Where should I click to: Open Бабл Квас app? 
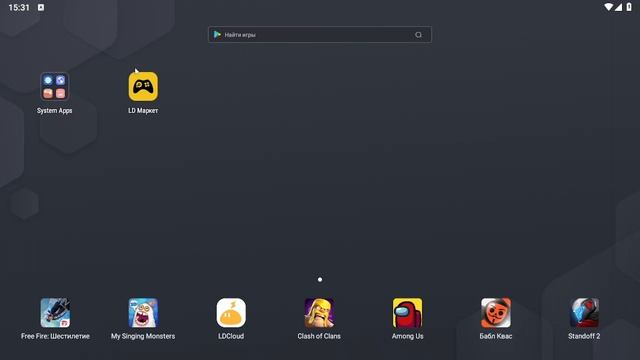tap(496, 313)
